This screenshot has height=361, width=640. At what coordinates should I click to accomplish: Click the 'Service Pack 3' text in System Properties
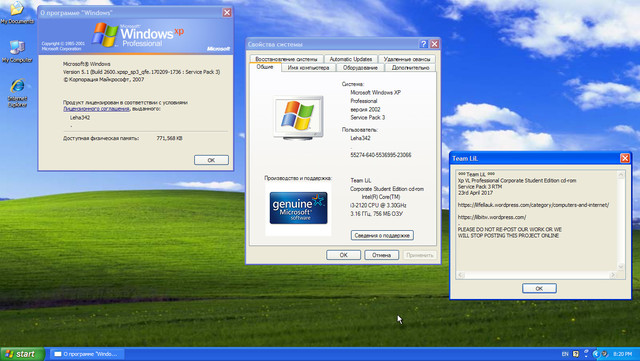pos(367,118)
